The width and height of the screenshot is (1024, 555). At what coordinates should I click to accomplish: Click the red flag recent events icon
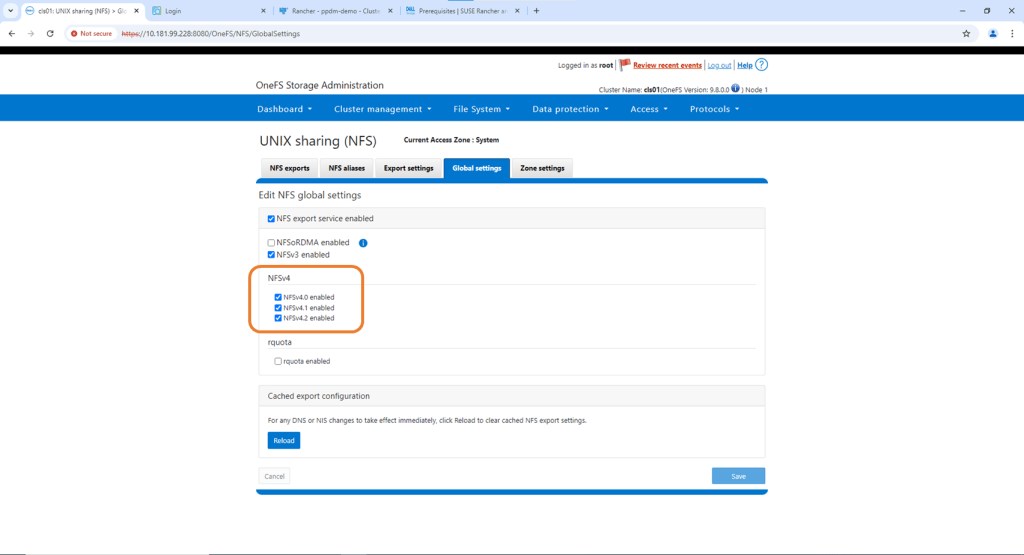tap(625, 65)
